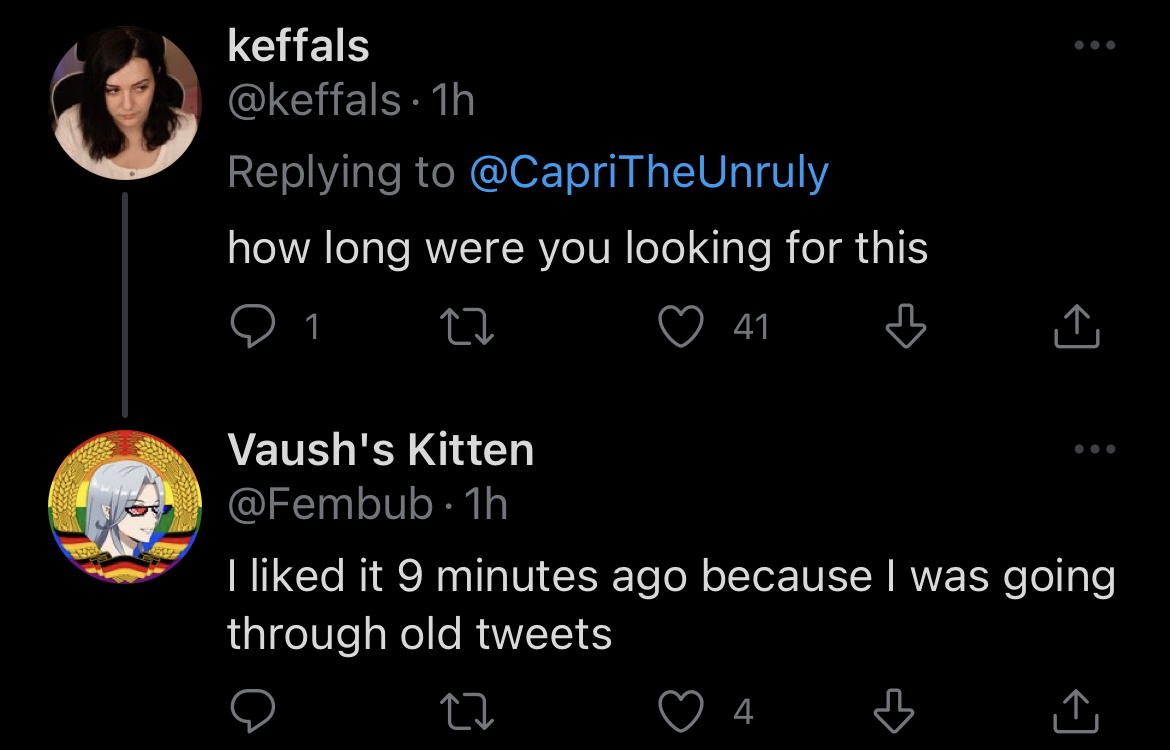
Task: Share Vaush's Kitten tweet
Action: [1075, 710]
